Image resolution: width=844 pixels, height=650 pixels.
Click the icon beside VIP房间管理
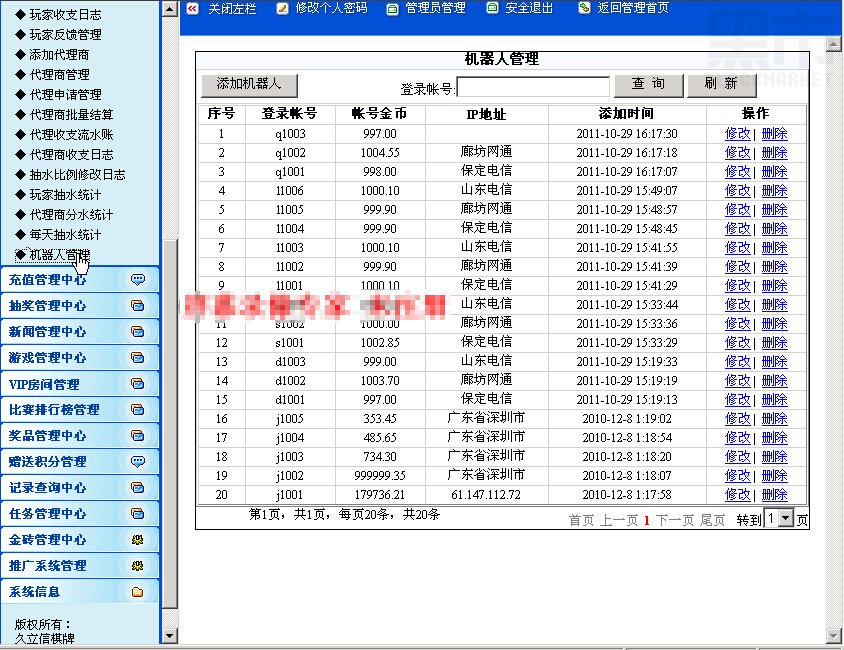138,384
